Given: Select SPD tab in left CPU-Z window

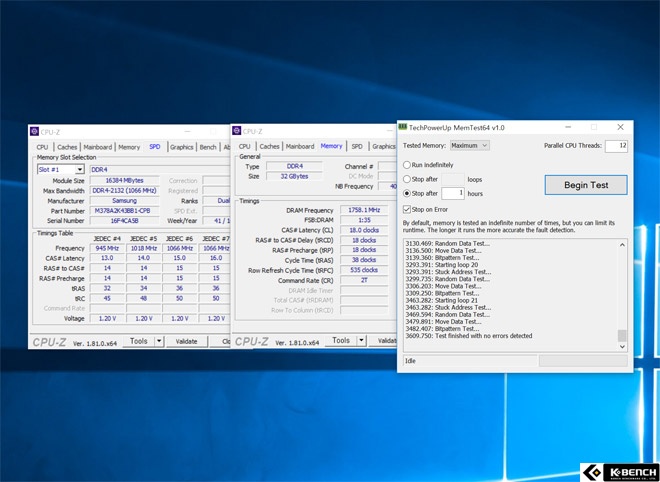Looking at the screenshot, I should click(155, 146).
